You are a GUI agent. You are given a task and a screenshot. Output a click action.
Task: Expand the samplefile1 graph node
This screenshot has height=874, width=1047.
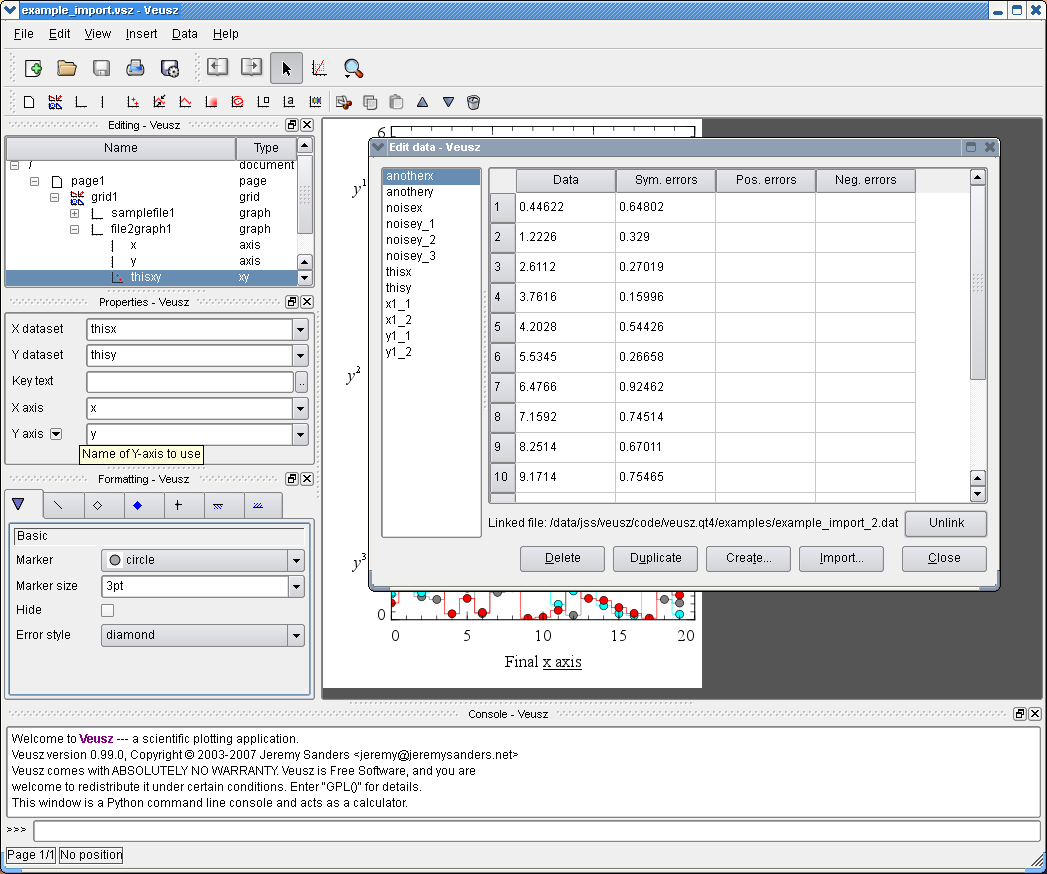(75, 213)
